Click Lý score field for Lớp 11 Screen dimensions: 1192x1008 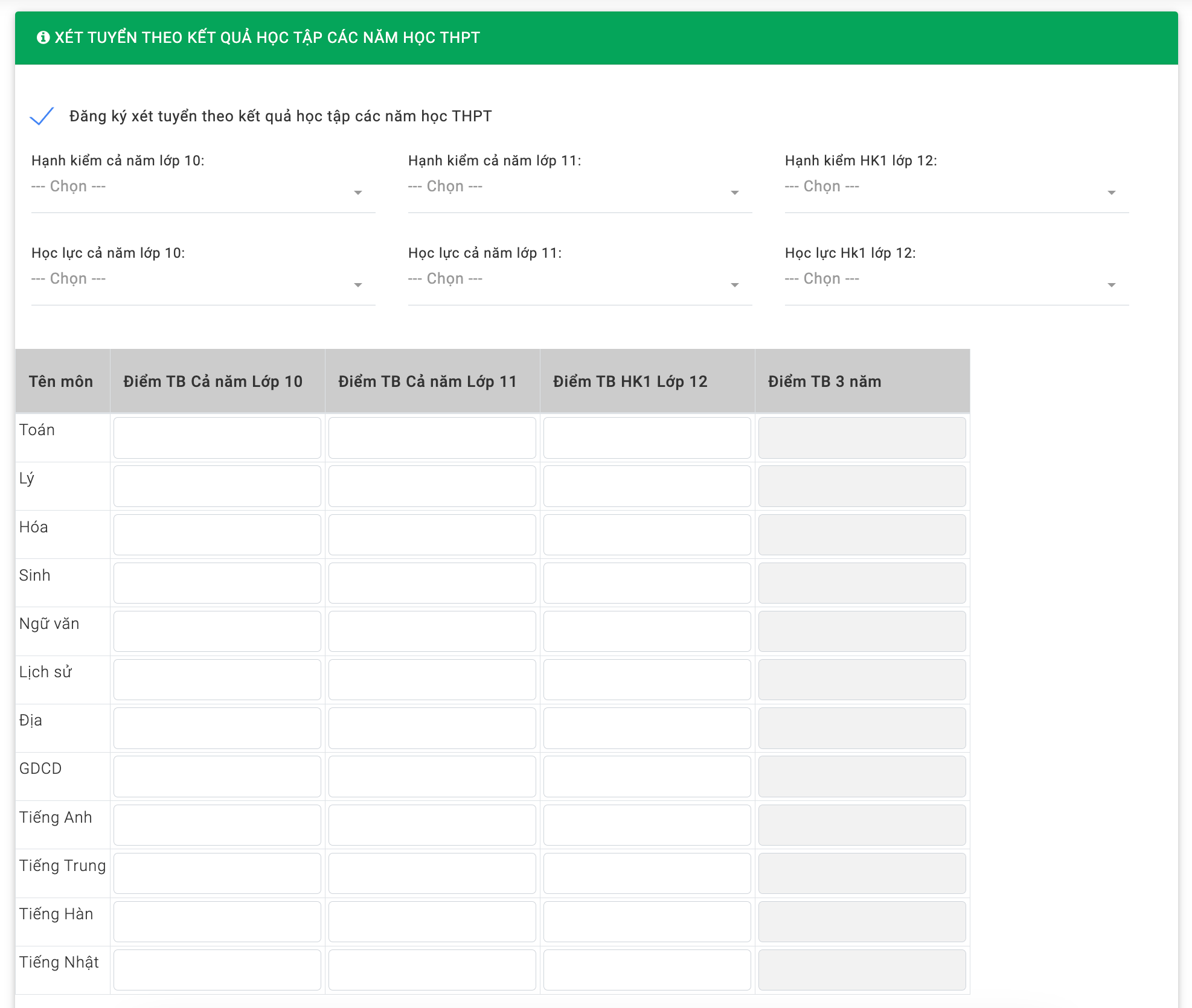432,486
